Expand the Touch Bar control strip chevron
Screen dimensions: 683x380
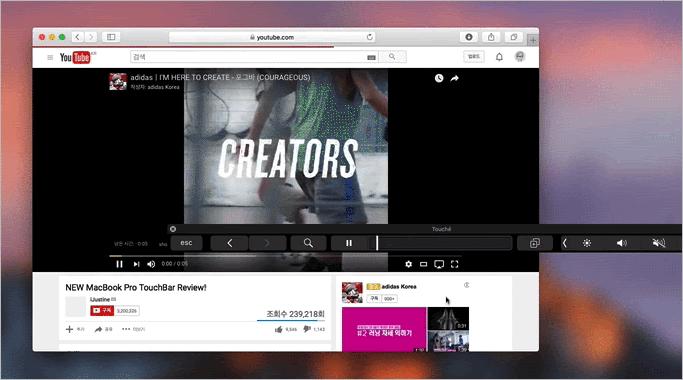pos(565,243)
